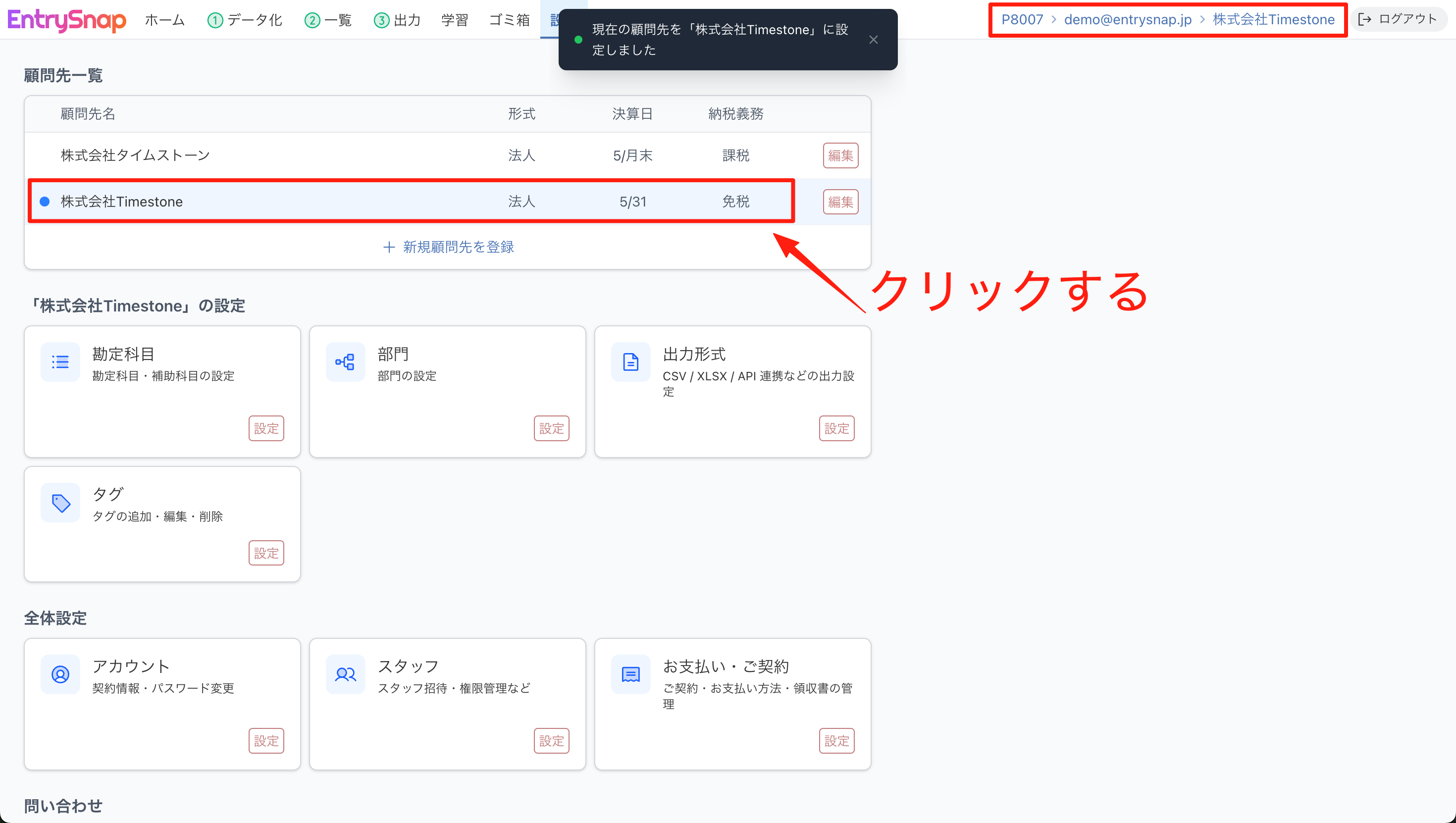Screen dimensions: 1456x823
Task: Click demo@entrysnap.jp in breadcrumb
Action: pos(1128,19)
